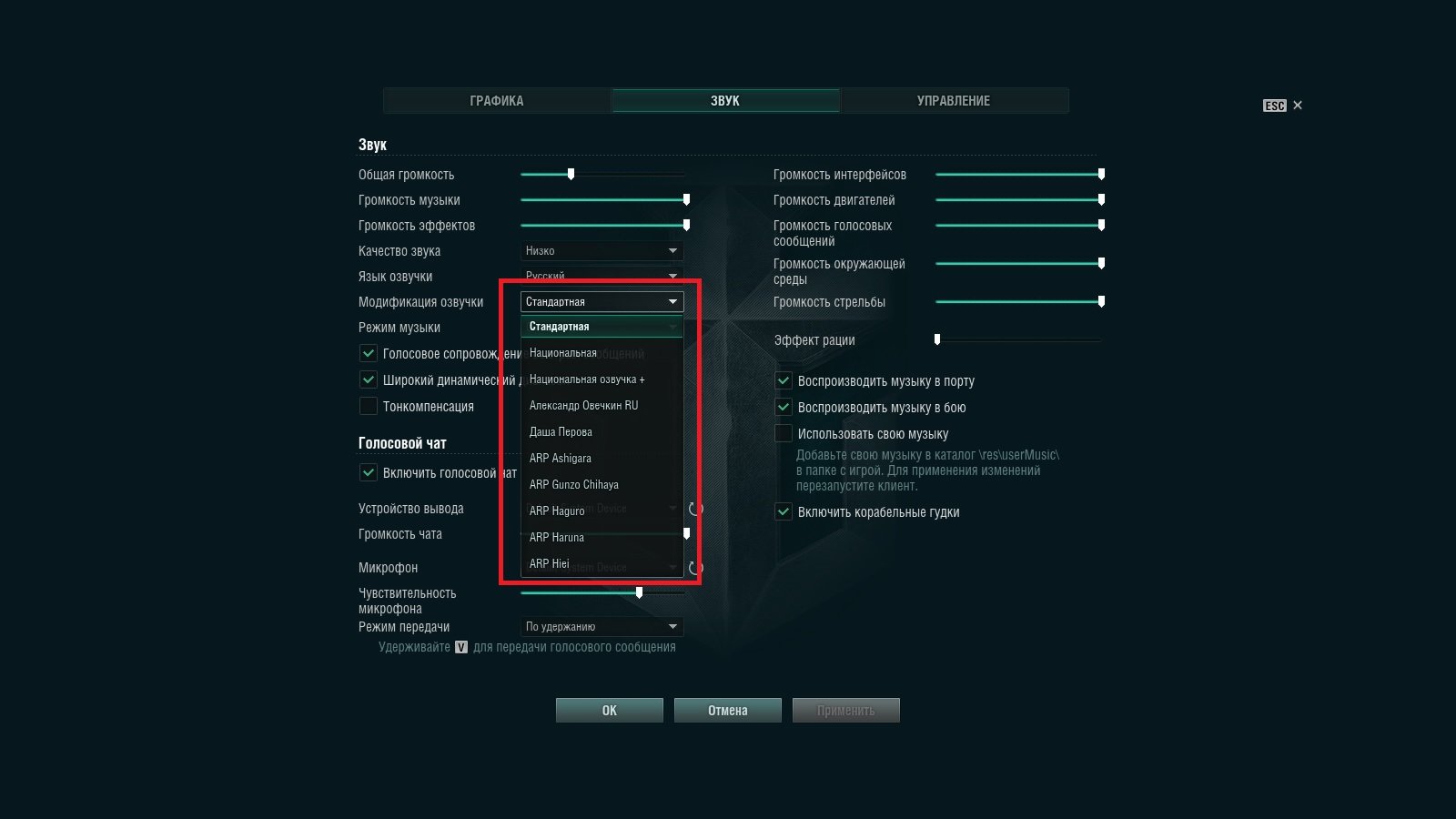Image resolution: width=1456 pixels, height=819 pixels.
Task: Open Язык озвучки dropdown
Action: [x=602, y=276]
